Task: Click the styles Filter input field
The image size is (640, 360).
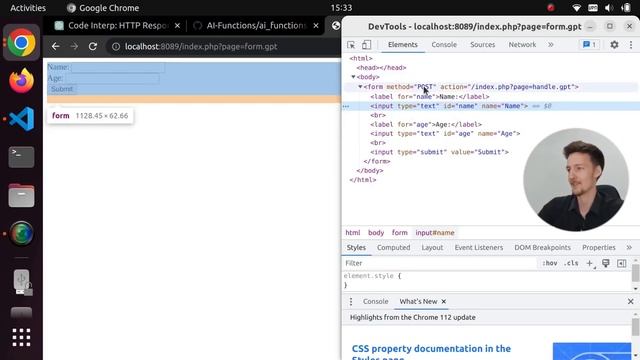Action: pos(439,263)
